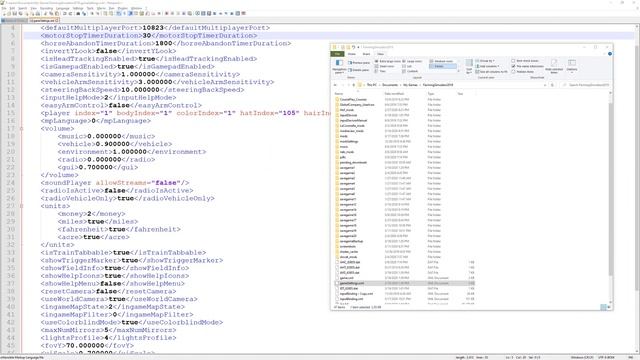Choose List layout in Explorer ribbon
The image size is (640, 360).
pos(407,66)
